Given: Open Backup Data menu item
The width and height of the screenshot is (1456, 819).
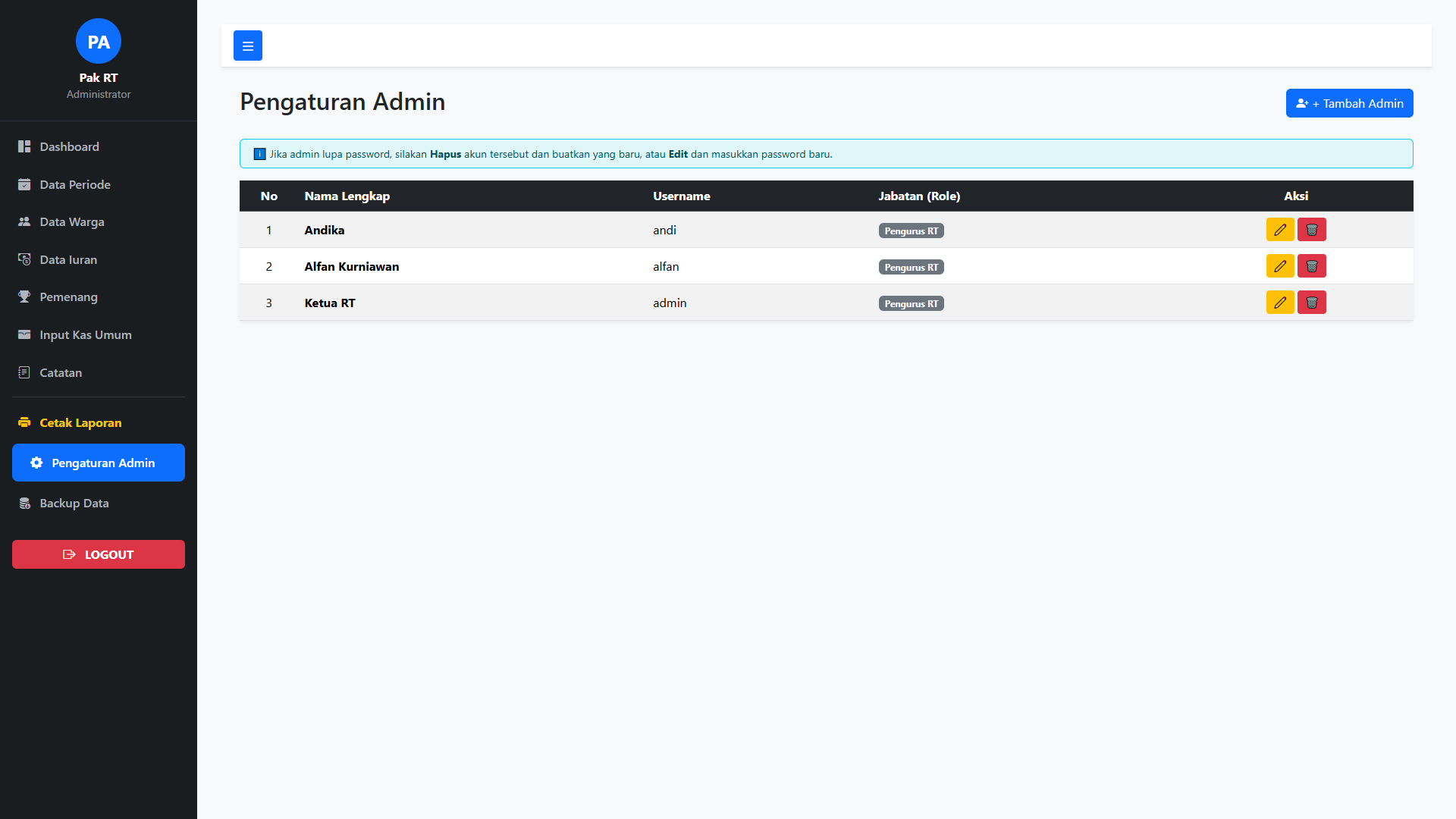Looking at the screenshot, I should pos(74,504).
